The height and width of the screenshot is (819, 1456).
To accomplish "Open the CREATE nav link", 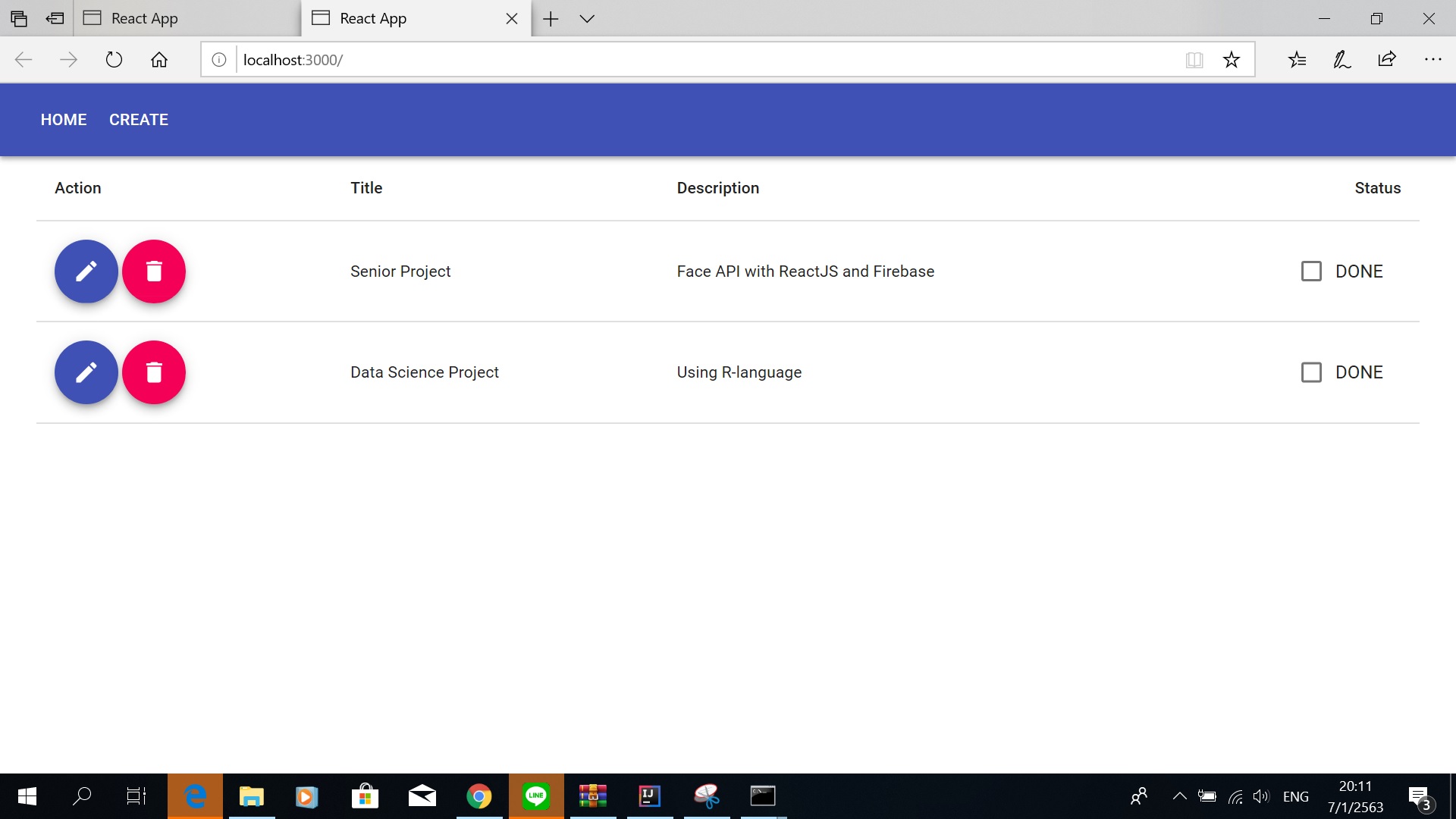I will coord(139,120).
